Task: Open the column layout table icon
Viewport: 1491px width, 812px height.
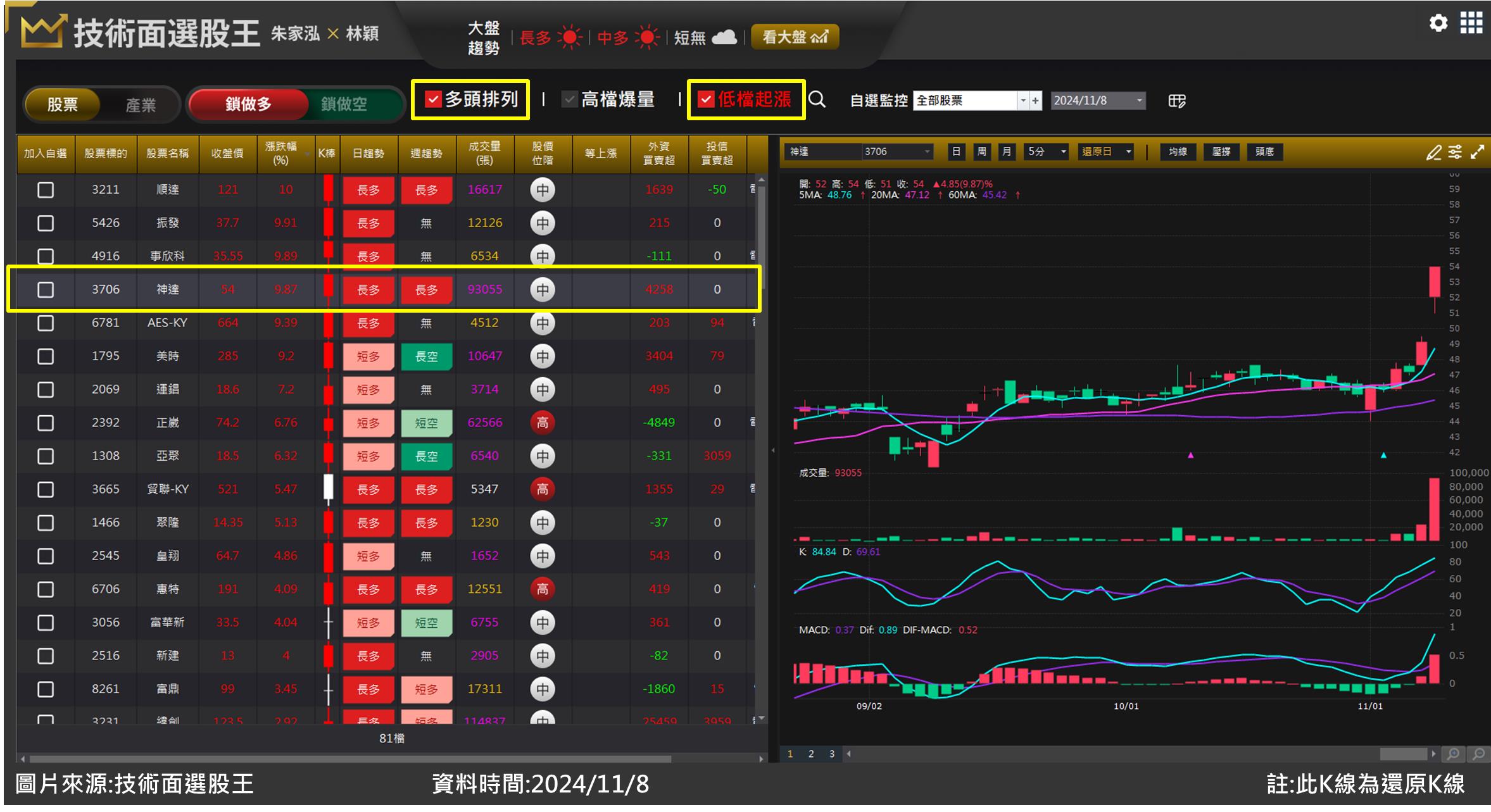Action: click(x=1176, y=101)
